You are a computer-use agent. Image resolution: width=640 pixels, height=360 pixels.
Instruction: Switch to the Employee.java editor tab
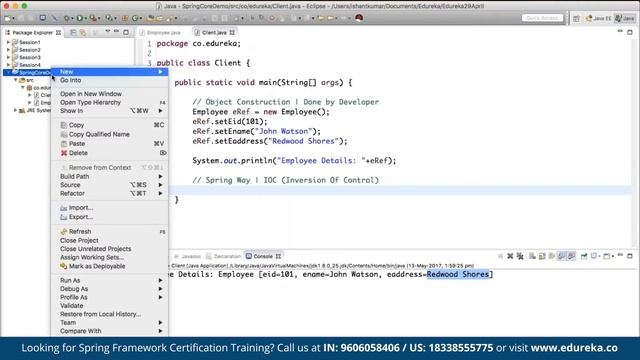[x=160, y=32]
